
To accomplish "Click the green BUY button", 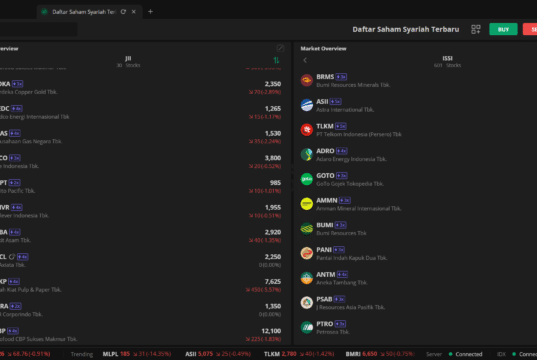I will (503, 29).
